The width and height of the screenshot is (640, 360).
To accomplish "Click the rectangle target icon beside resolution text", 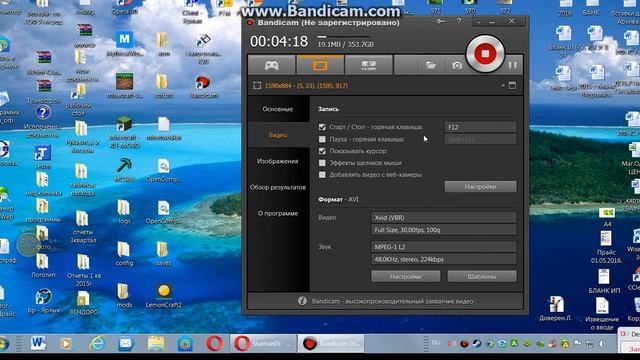I will point(257,86).
